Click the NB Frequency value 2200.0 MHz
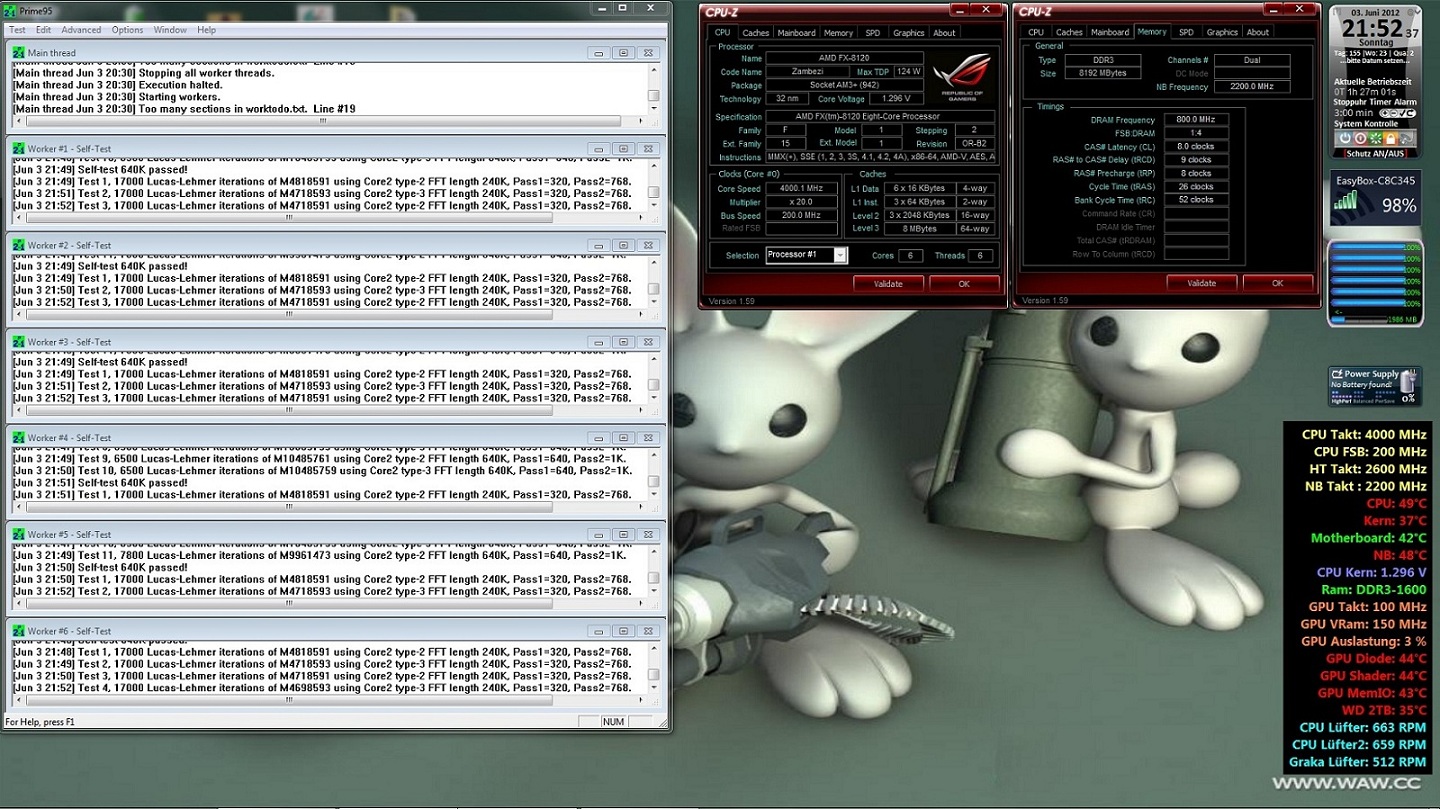1440x809 pixels. [x=1252, y=86]
